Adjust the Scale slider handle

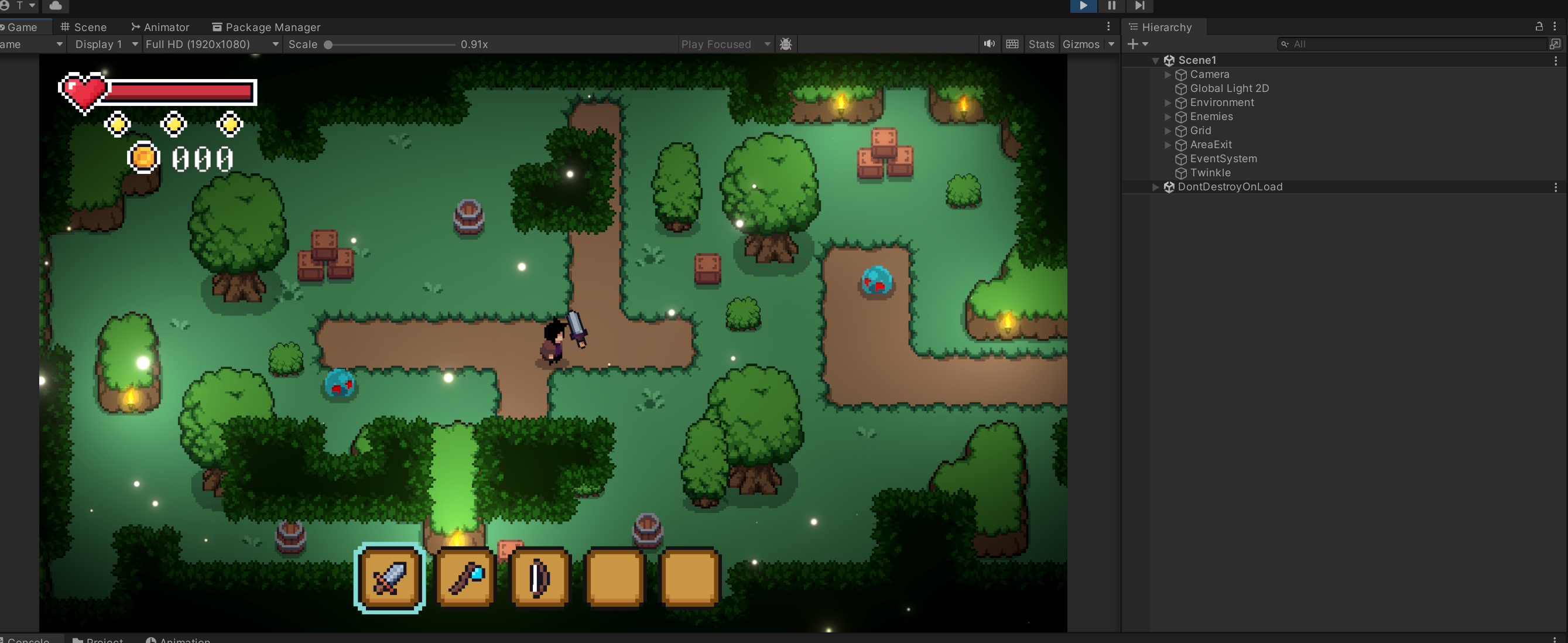click(x=328, y=45)
